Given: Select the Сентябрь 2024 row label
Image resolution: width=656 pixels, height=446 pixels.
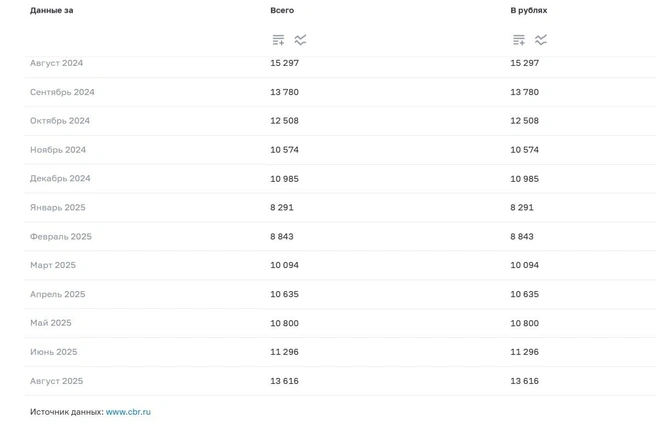Looking at the screenshot, I should click(x=62, y=92).
